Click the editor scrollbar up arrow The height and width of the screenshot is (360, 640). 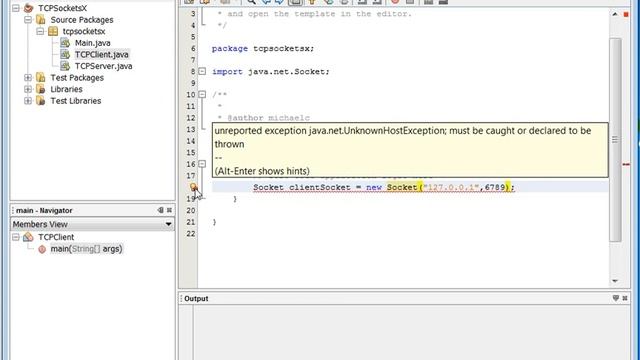615,14
